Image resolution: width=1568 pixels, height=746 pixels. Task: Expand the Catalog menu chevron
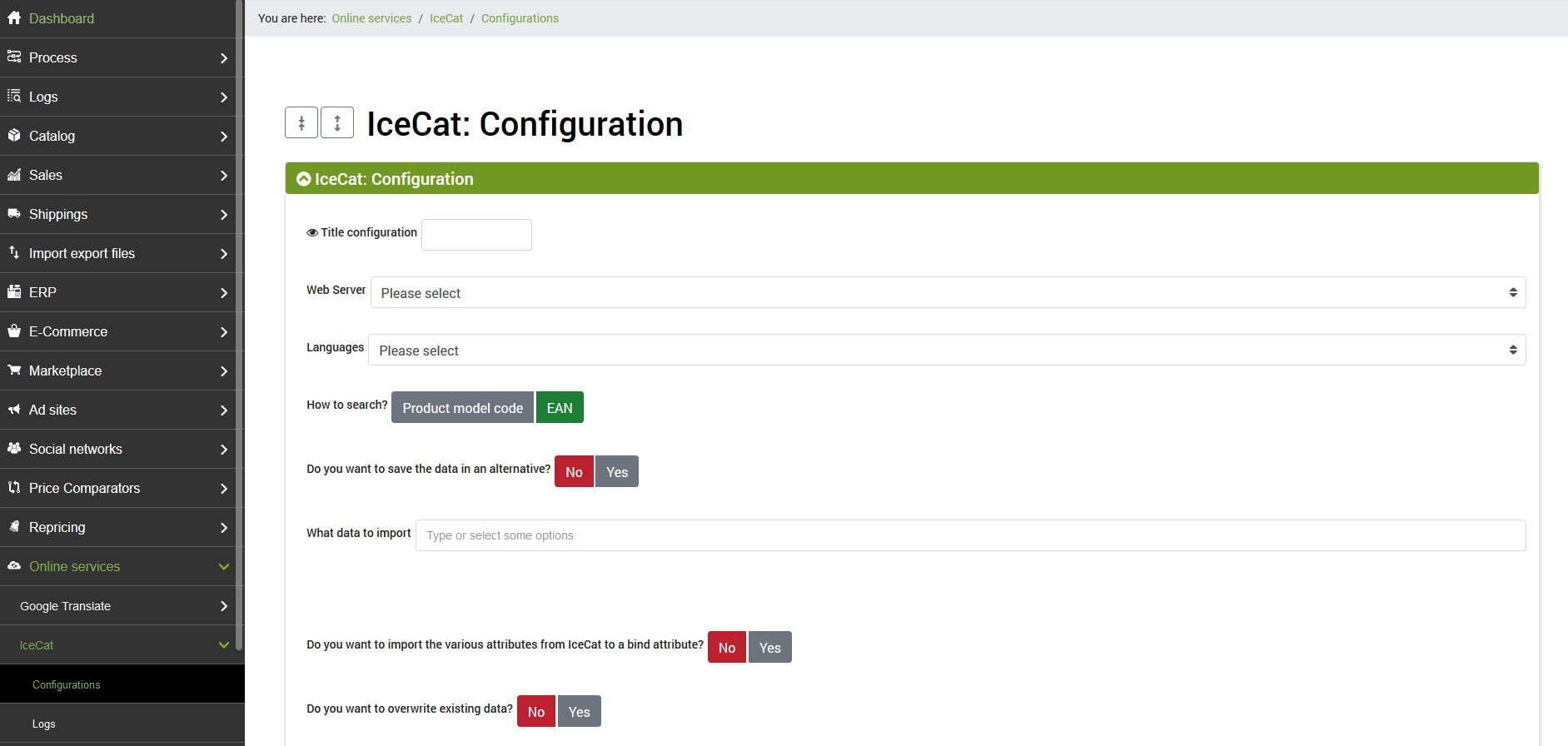click(223, 136)
